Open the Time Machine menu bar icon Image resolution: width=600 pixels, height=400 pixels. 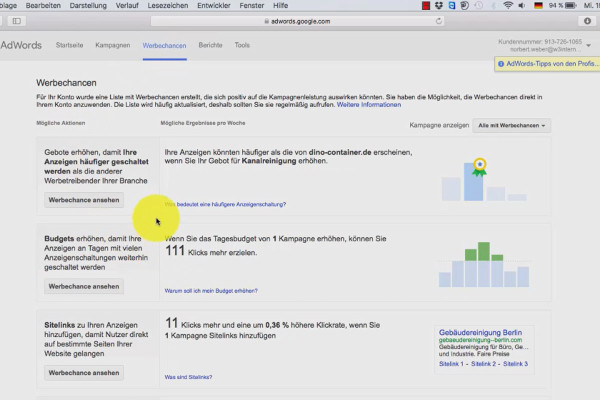tap(478, 5)
